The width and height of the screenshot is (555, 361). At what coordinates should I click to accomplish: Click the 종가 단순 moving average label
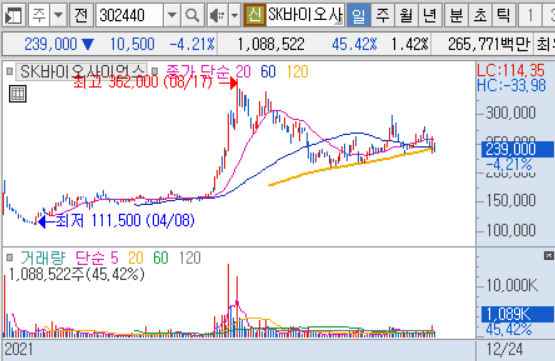tap(198, 71)
